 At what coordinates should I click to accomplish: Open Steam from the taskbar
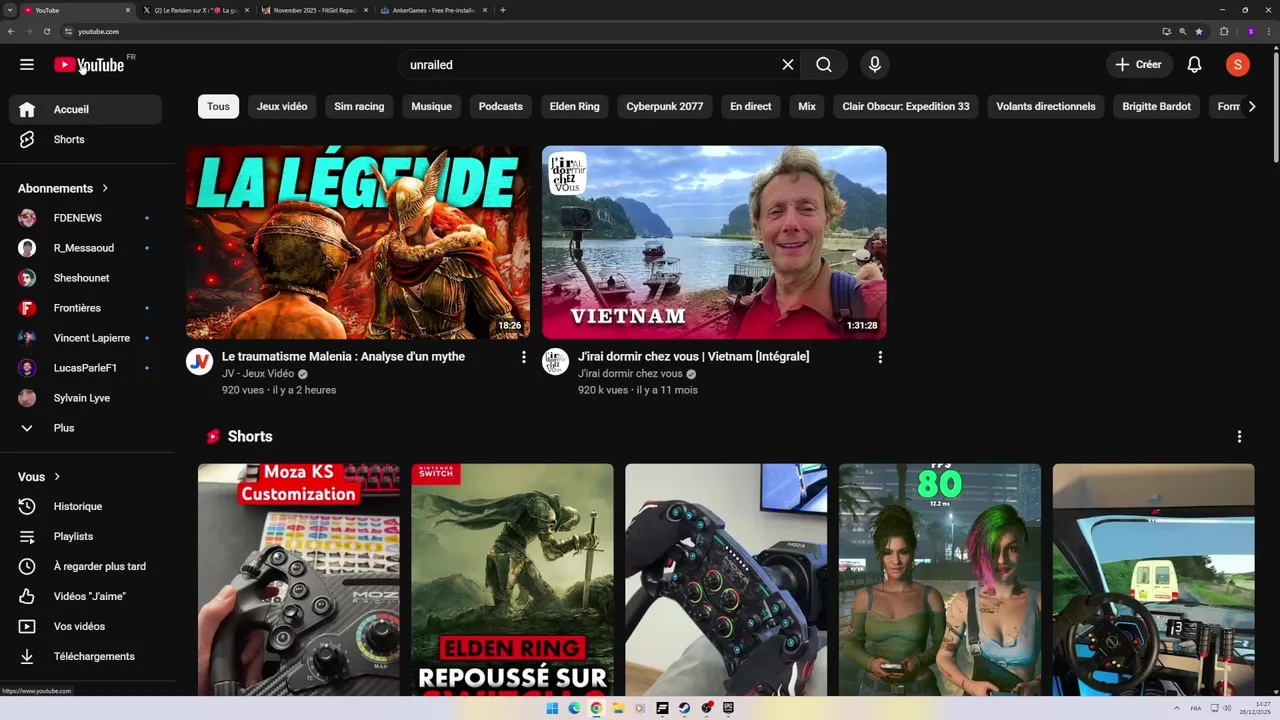(x=684, y=708)
